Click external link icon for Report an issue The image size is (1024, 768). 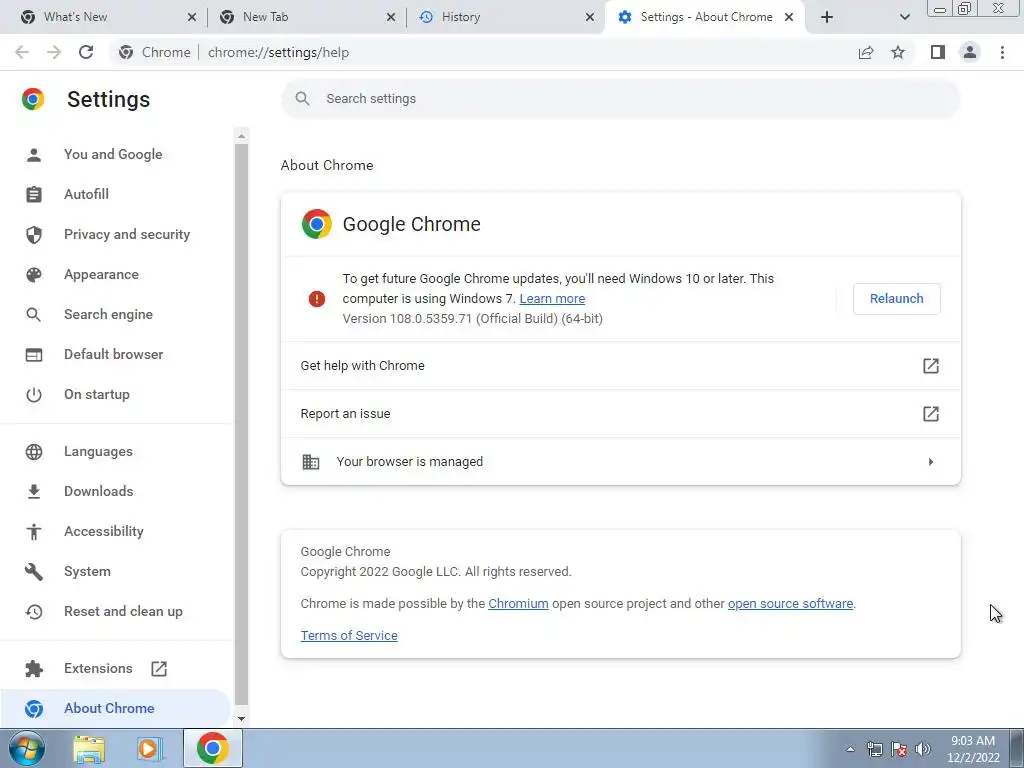pyautogui.click(x=931, y=413)
